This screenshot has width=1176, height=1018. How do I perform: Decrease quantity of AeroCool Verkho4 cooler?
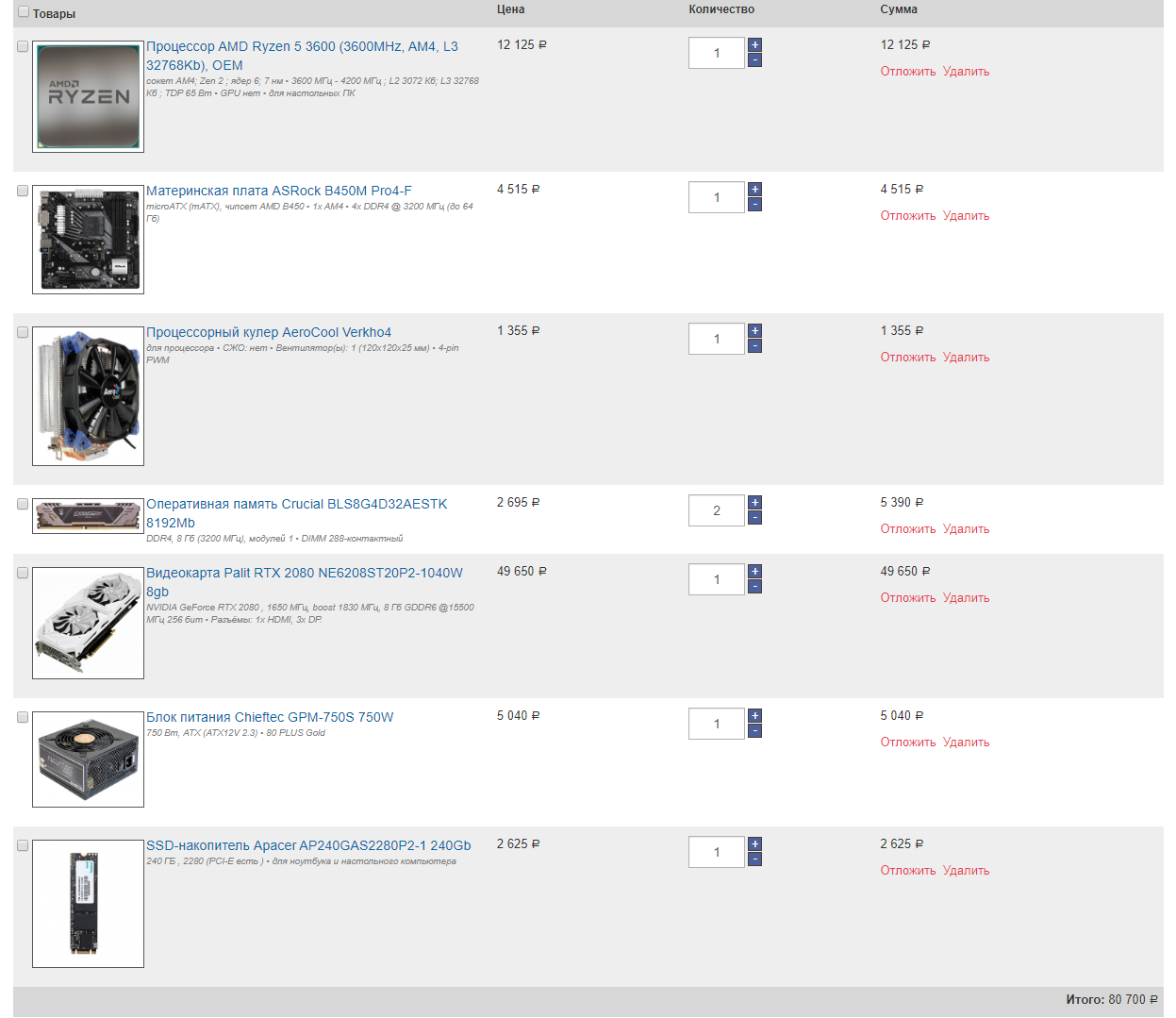point(754,346)
